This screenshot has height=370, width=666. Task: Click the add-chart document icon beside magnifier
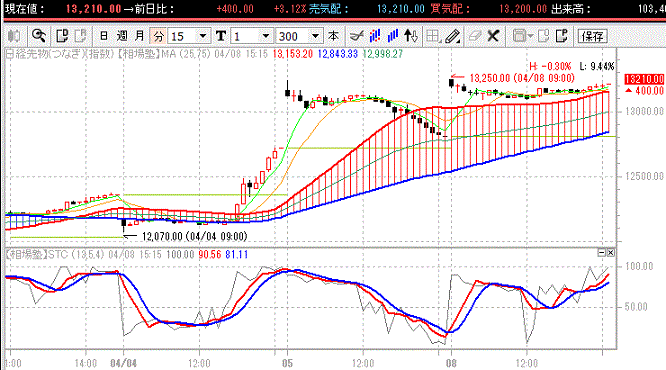click(x=62, y=36)
